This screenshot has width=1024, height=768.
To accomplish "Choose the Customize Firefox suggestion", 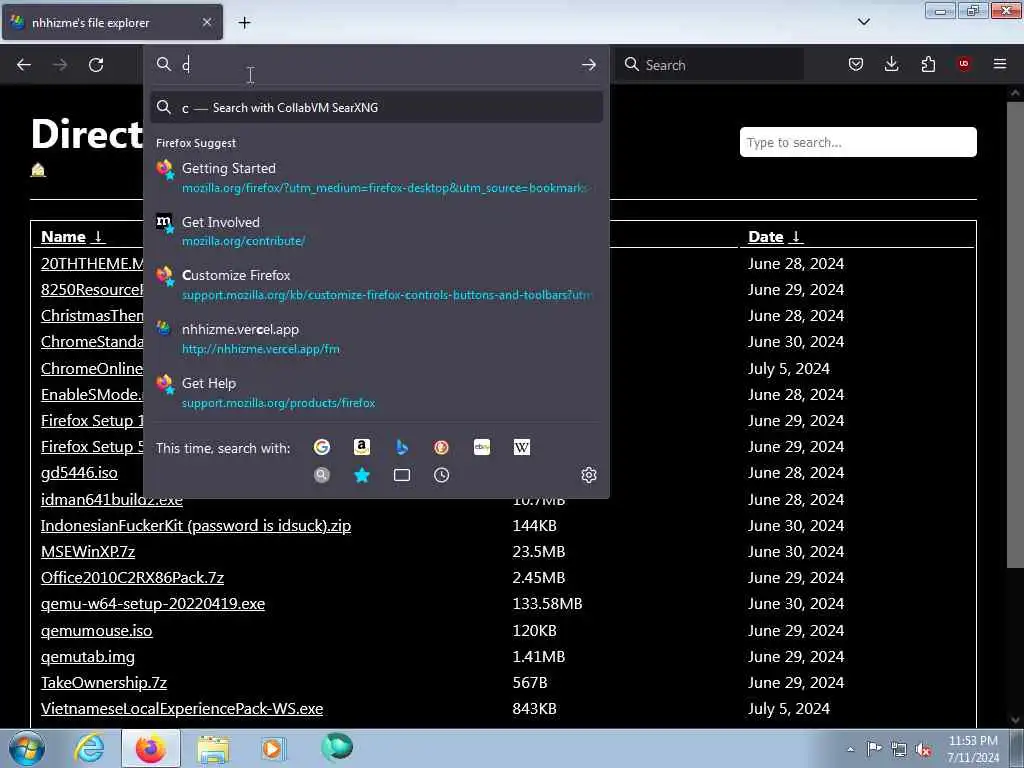I will (376, 285).
